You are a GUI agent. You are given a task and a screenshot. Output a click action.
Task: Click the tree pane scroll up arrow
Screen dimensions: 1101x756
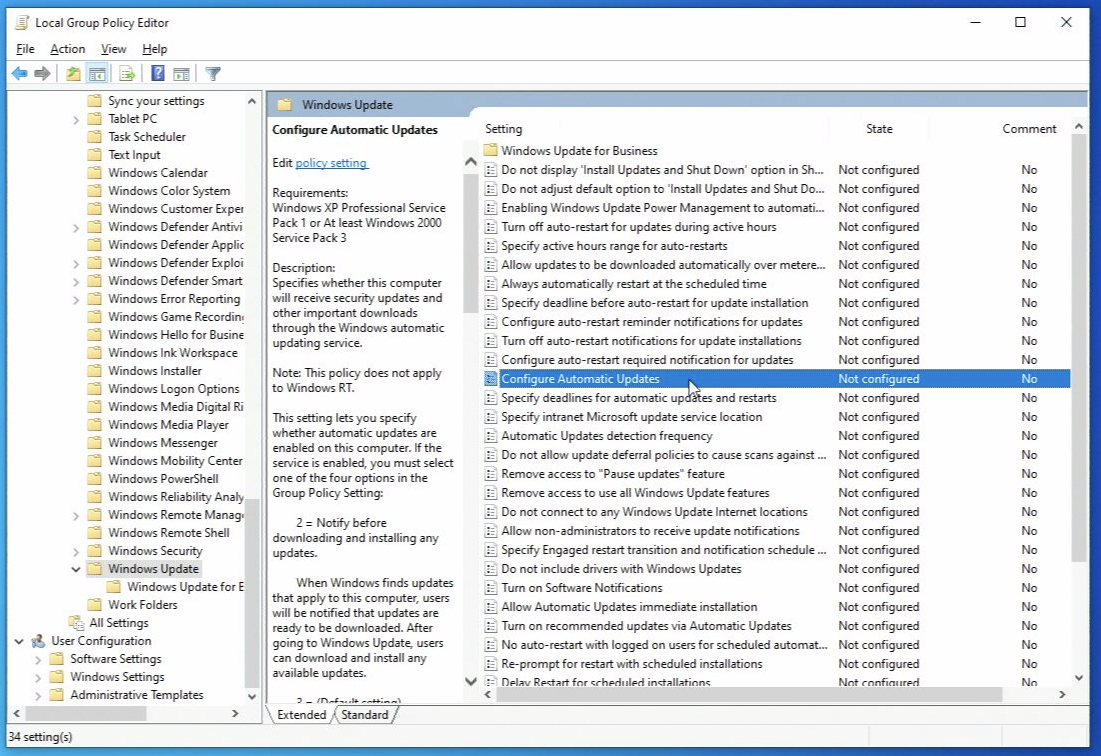[251, 101]
